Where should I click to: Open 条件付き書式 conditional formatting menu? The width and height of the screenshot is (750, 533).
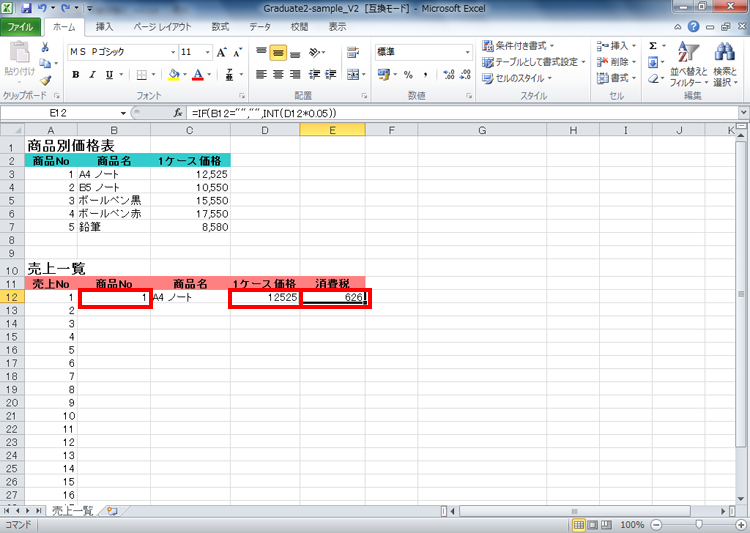coord(518,46)
